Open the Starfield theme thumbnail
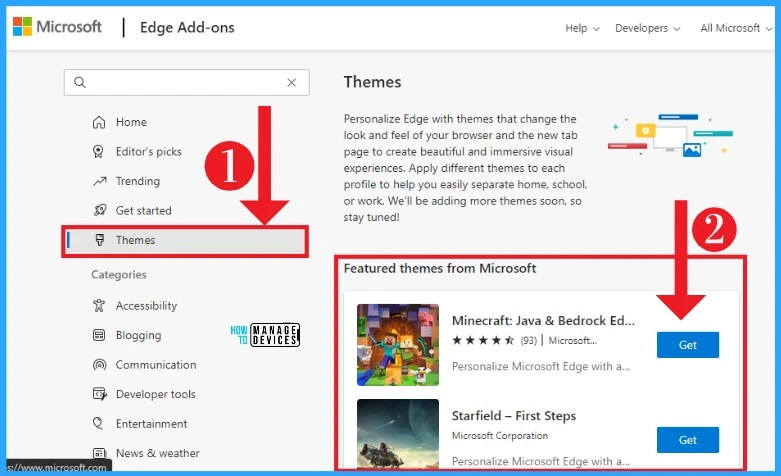The width and height of the screenshot is (781, 476). 397,434
